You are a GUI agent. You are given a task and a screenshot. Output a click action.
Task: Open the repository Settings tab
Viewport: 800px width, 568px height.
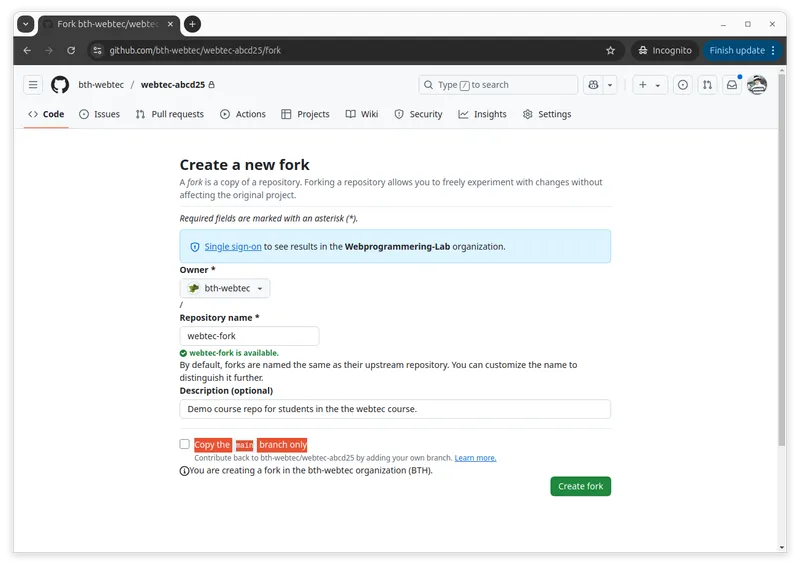tap(547, 114)
